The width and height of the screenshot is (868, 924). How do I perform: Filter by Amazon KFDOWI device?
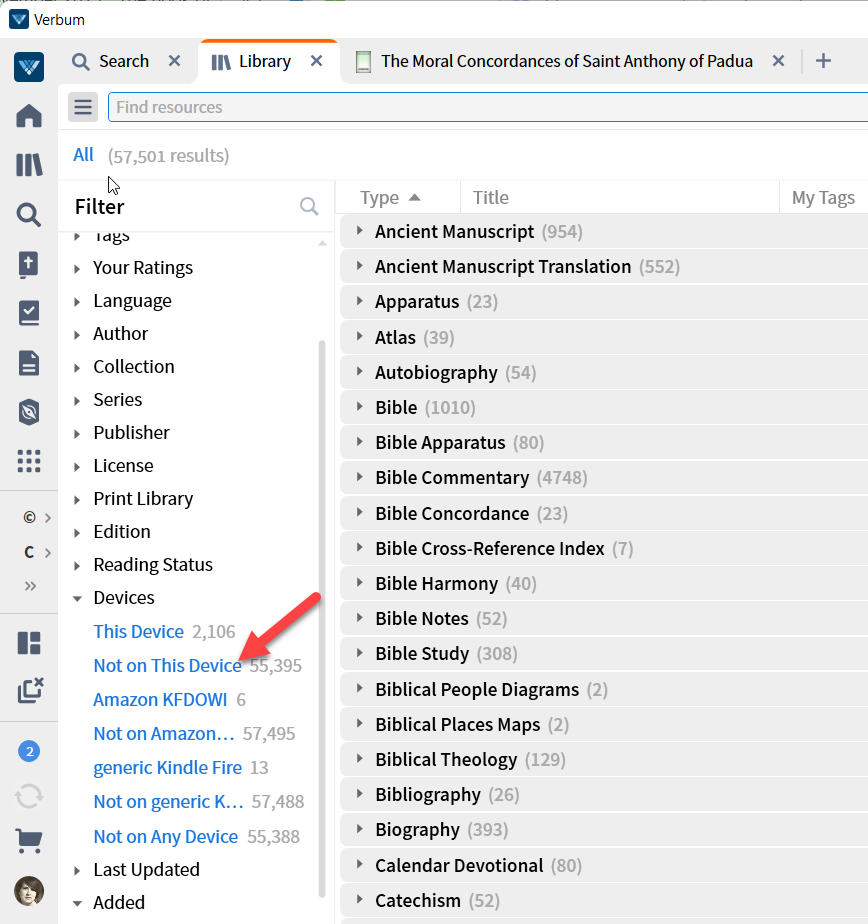(160, 699)
